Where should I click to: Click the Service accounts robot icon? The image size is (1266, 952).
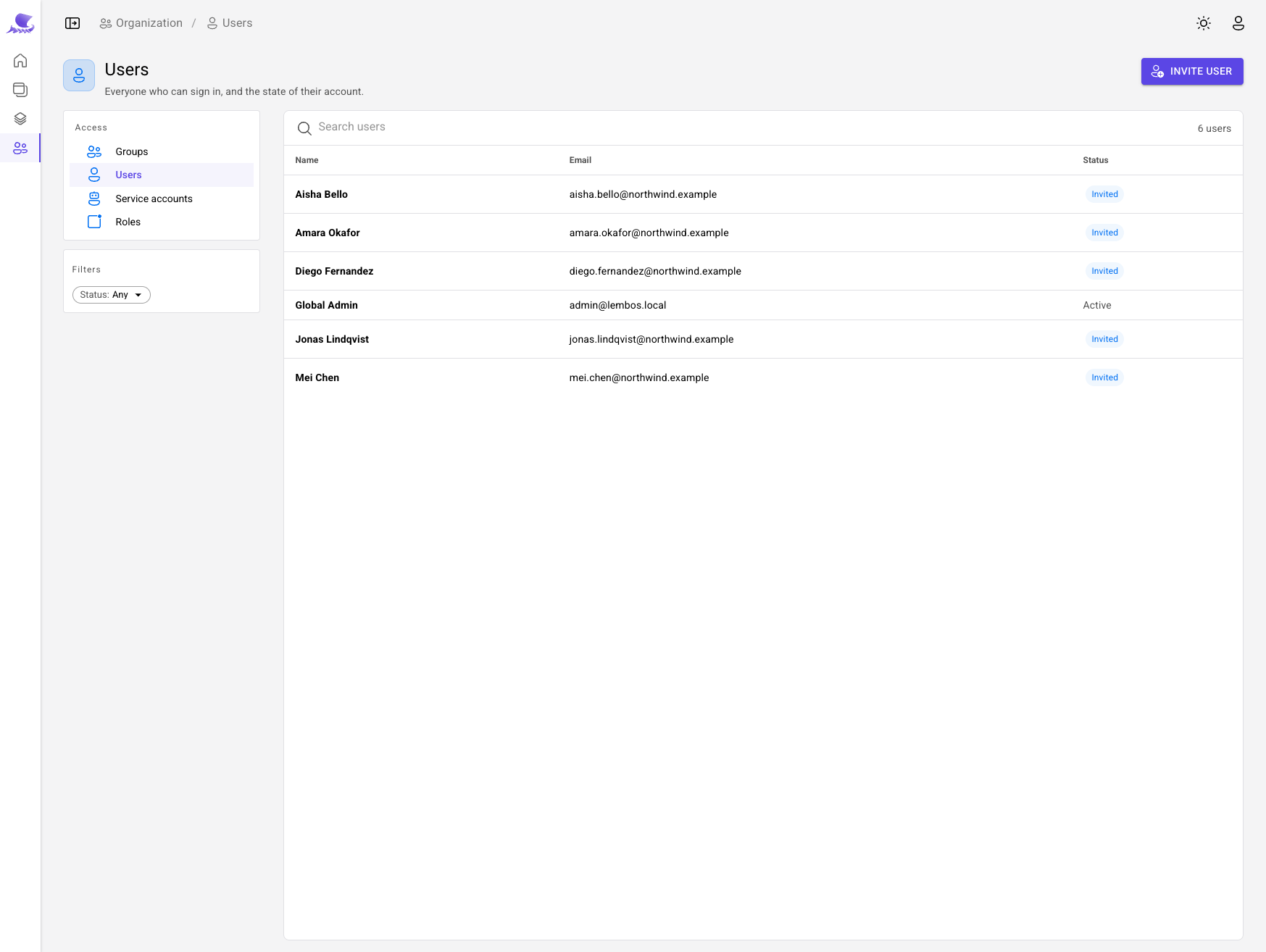click(94, 199)
